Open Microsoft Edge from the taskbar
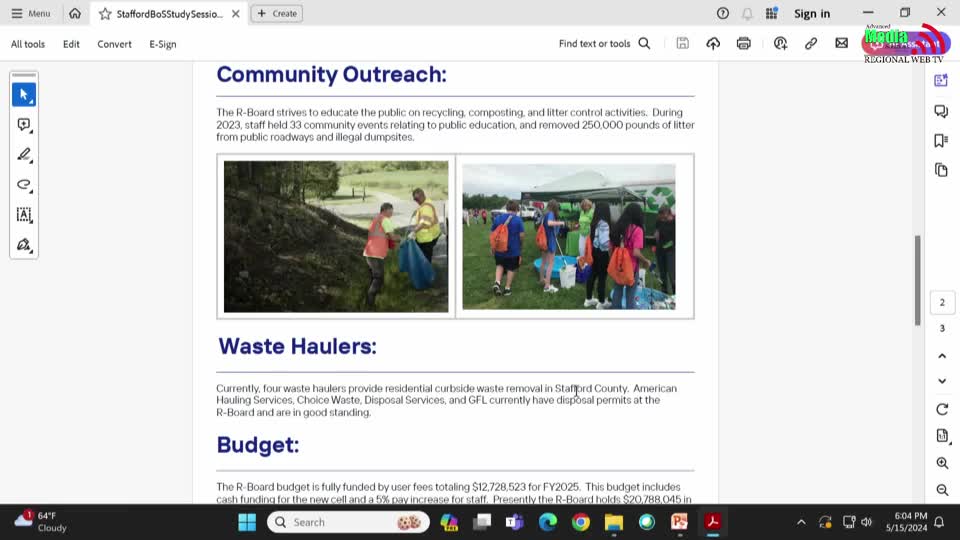Image resolution: width=960 pixels, height=540 pixels. [x=548, y=522]
